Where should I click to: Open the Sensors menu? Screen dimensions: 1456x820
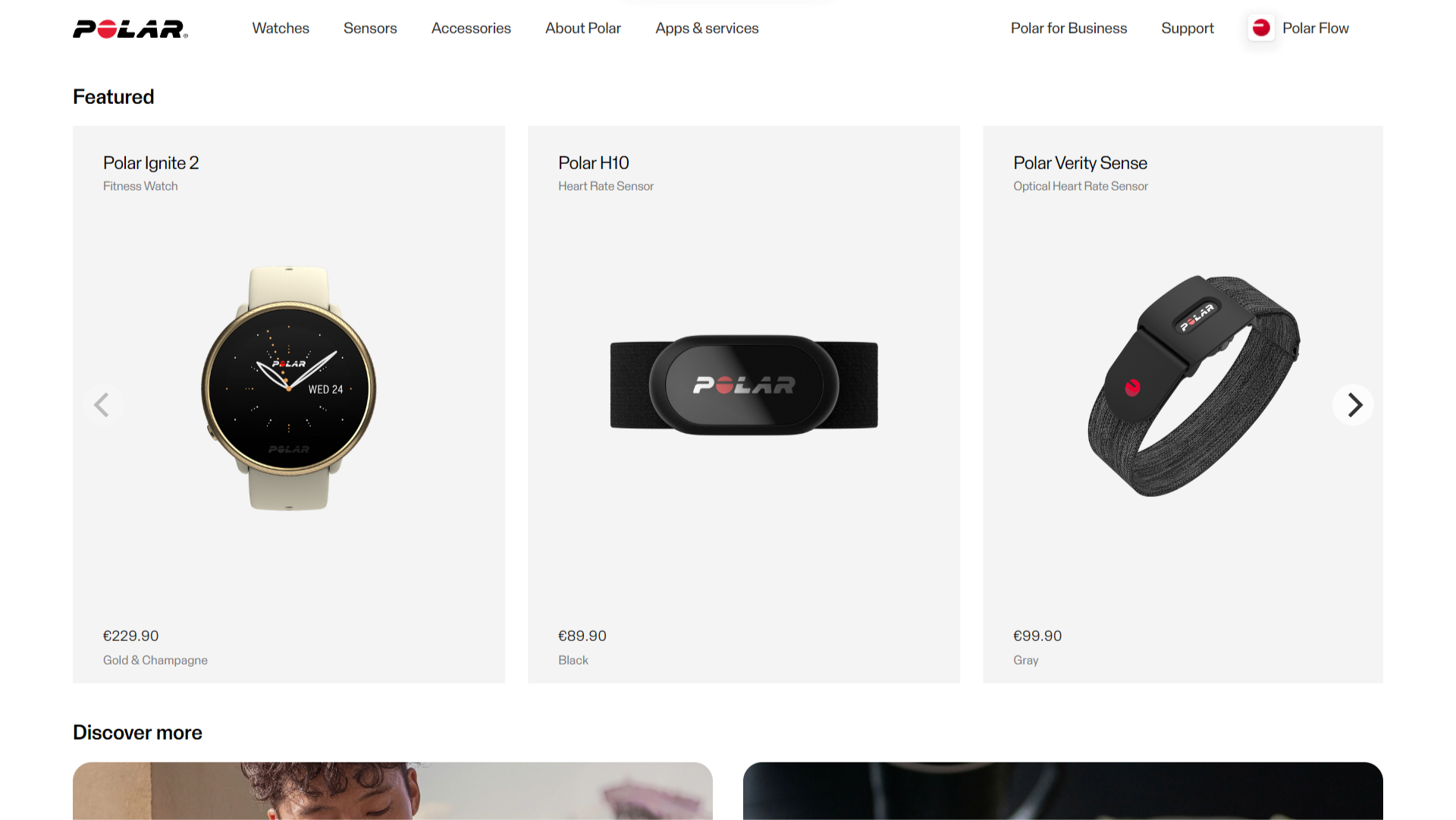click(x=370, y=28)
